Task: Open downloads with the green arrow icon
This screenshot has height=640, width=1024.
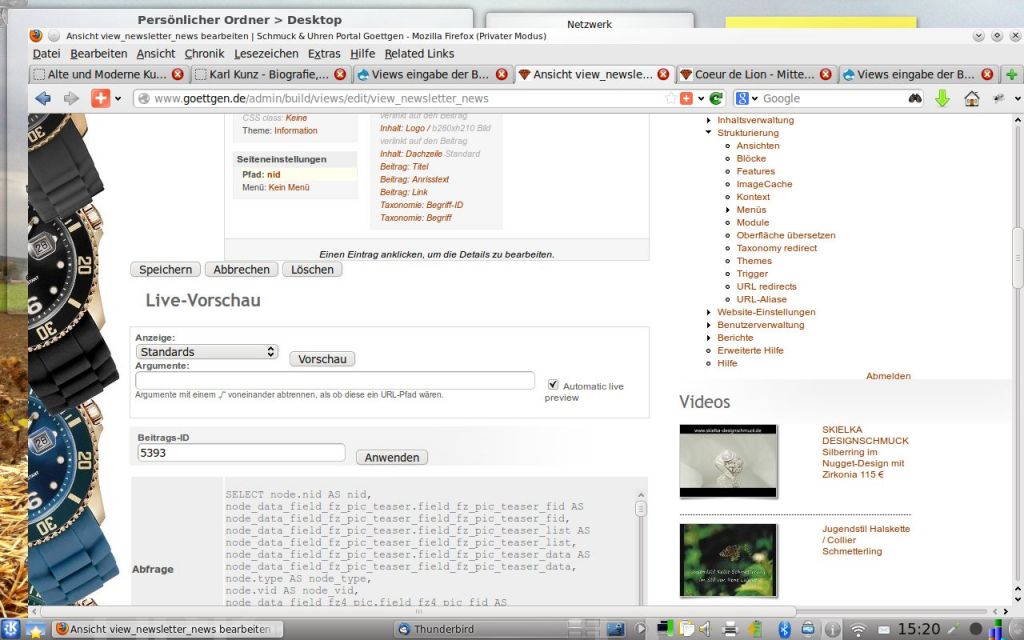Action: coord(941,98)
